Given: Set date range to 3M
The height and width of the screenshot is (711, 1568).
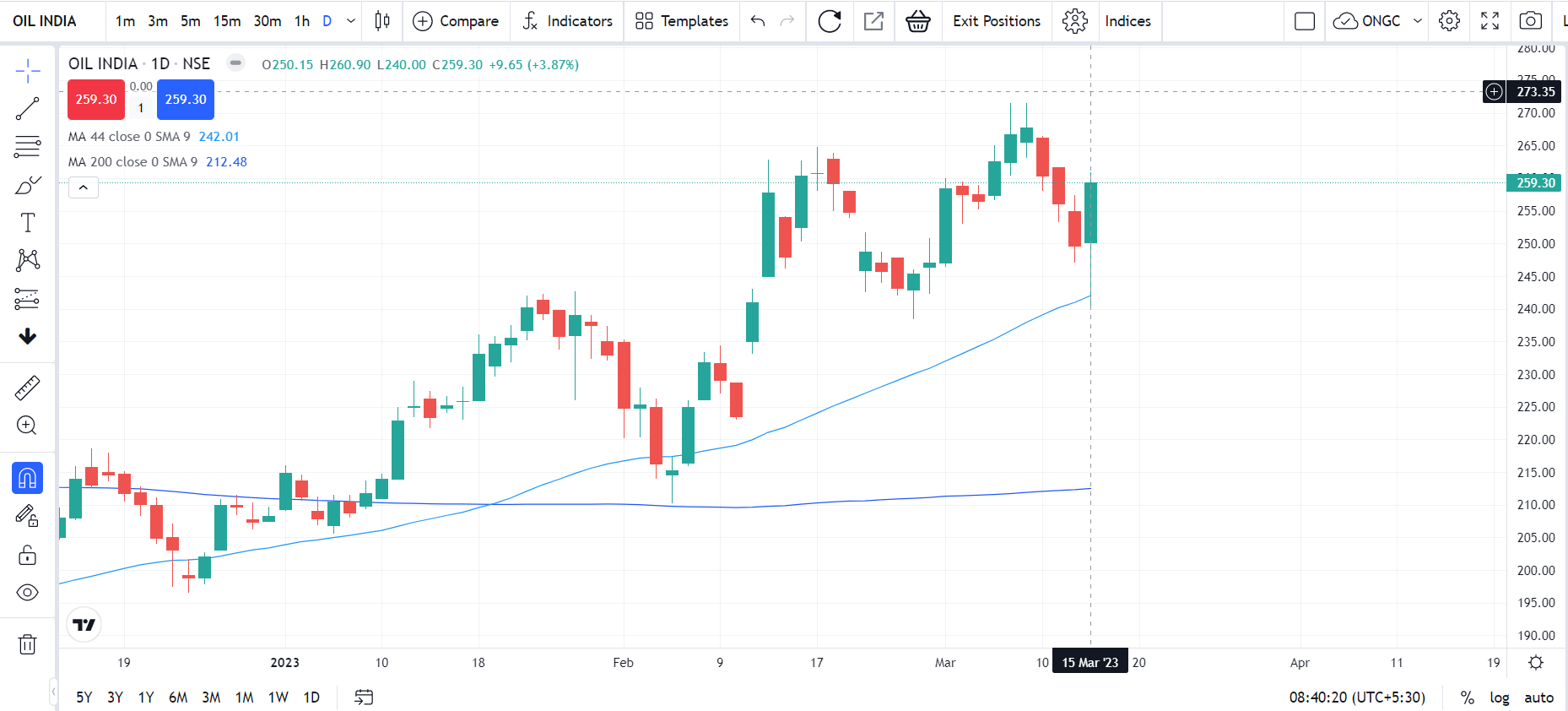Looking at the screenshot, I should coord(211,697).
